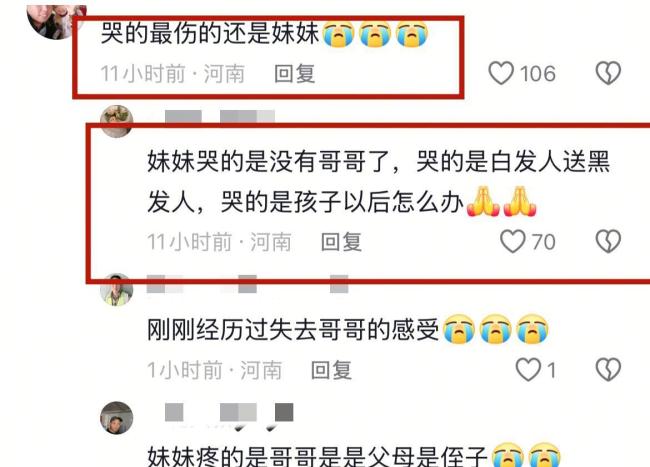Dislike the comment about 哭的最伤的还是妹妹
The height and width of the screenshot is (467, 650).
point(608,73)
